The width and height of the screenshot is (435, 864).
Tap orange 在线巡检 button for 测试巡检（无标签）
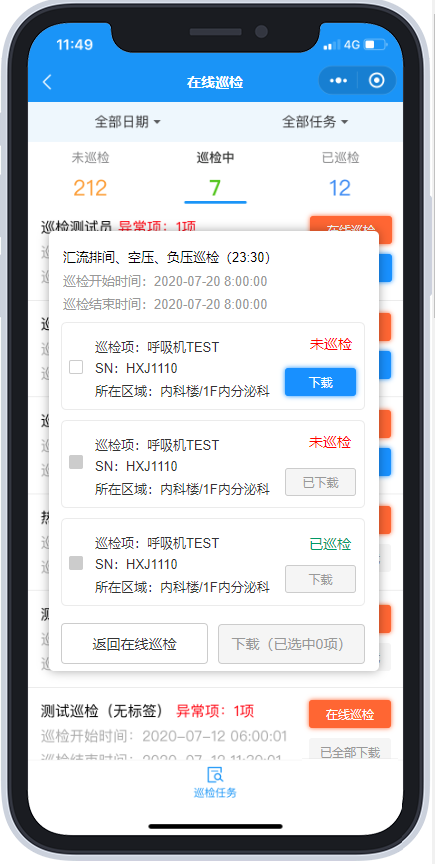pos(350,714)
